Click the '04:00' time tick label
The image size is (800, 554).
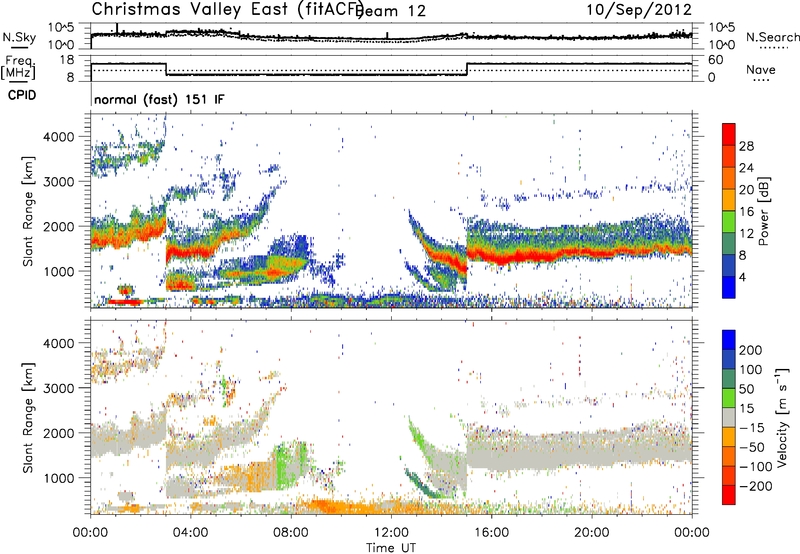190,533
